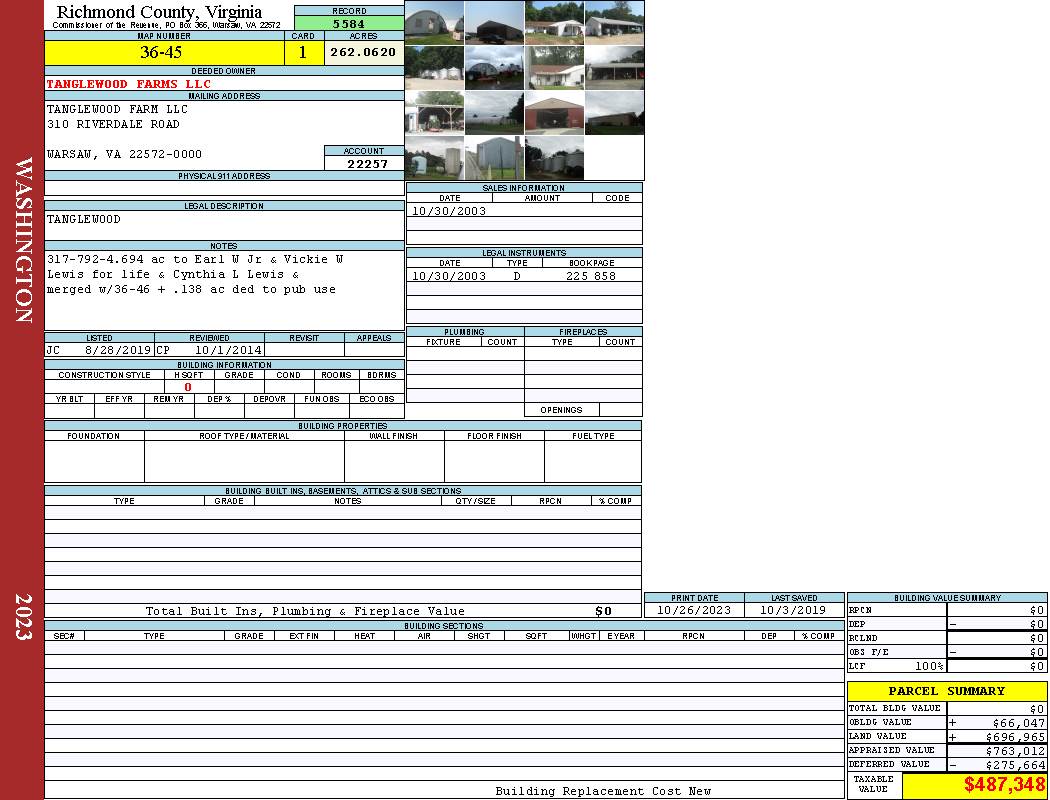Click the red taxable value $487,348
Screen dimensions: 1050x800
(x=1004, y=785)
